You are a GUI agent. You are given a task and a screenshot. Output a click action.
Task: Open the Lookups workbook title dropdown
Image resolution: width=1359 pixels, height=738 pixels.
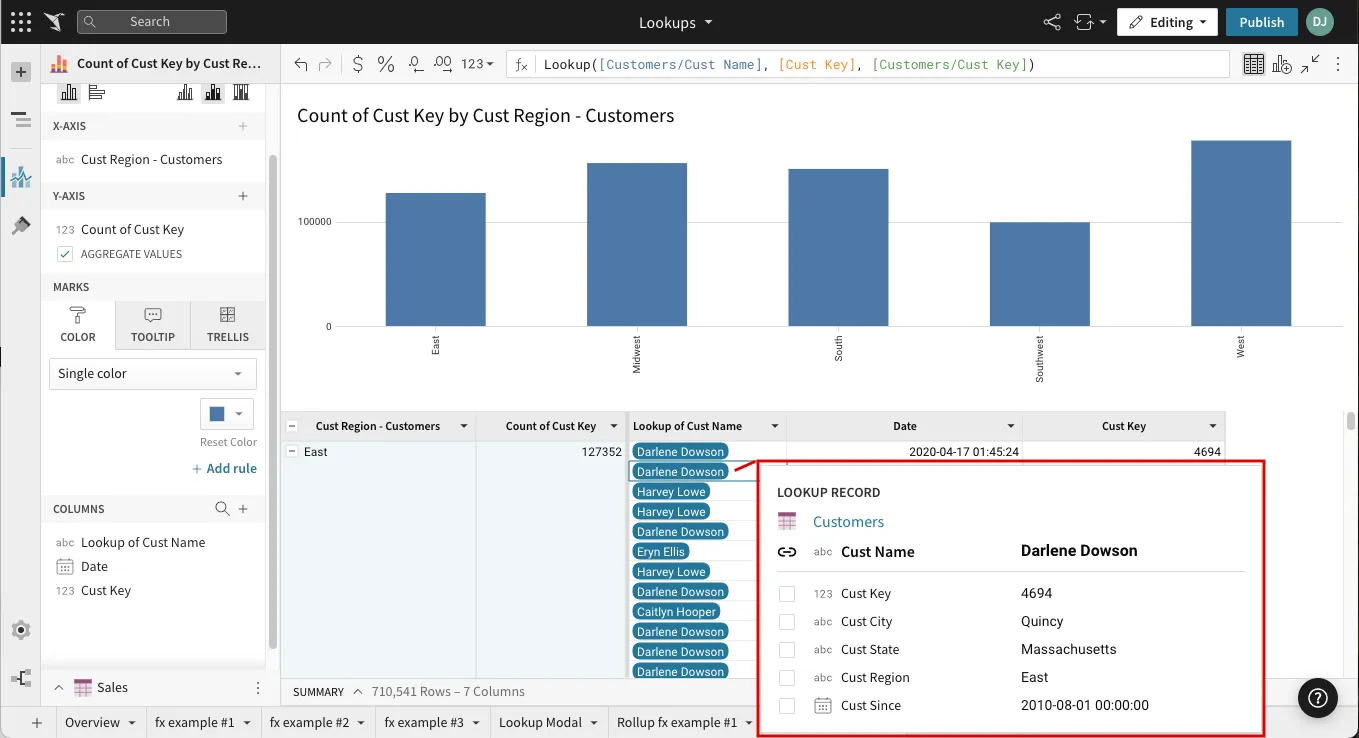[x=676, y=22]
